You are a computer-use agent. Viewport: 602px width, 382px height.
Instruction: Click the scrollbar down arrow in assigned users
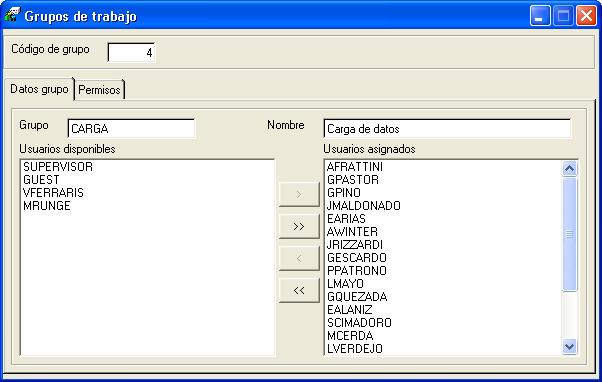pos(569,347)
